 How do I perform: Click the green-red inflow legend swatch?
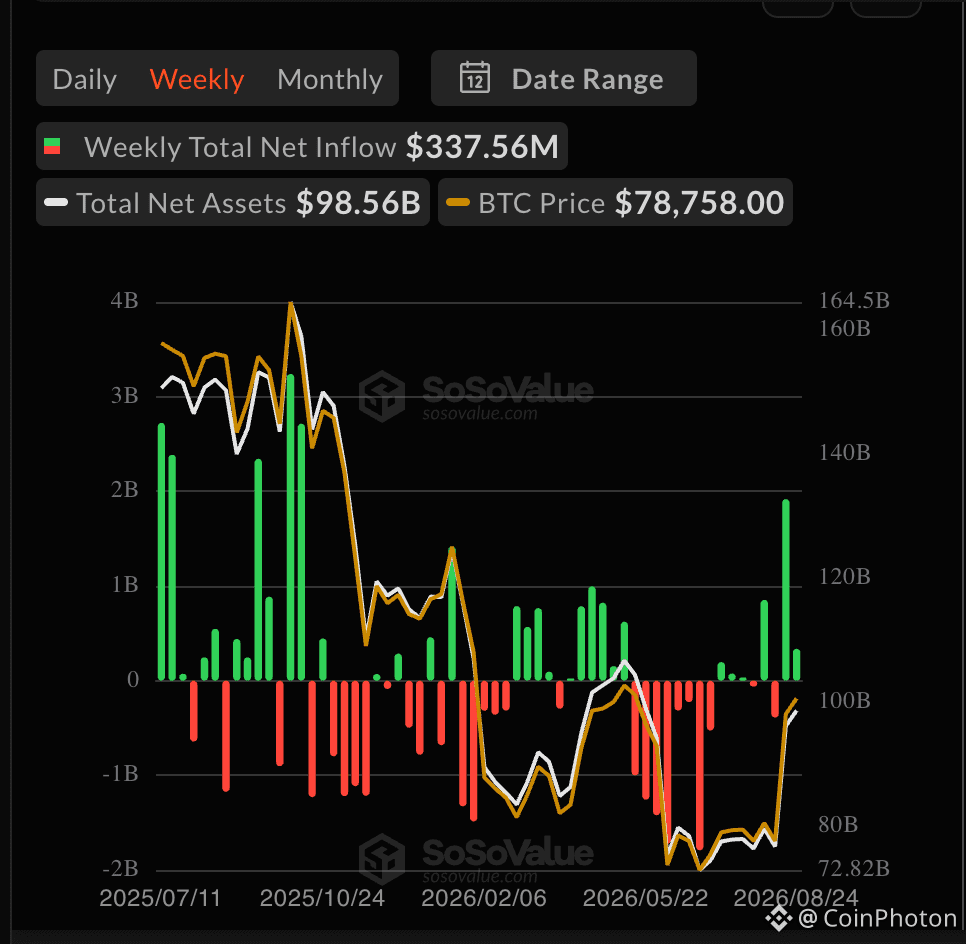pyautogui.click(x=52, y=147)
